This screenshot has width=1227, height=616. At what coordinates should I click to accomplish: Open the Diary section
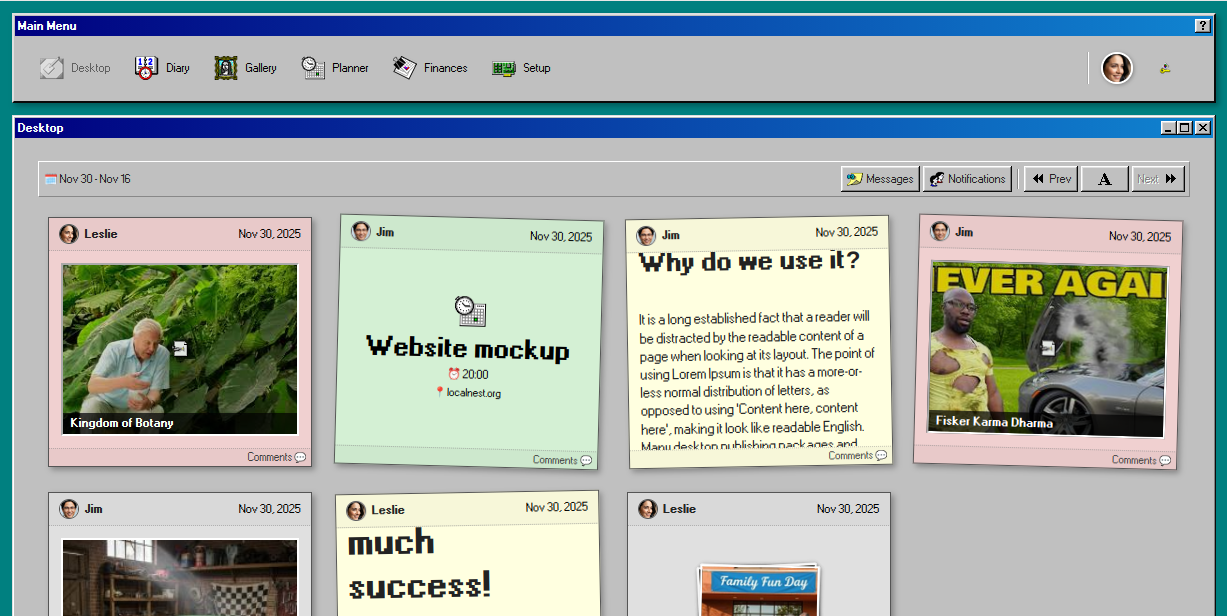(162, 68)
